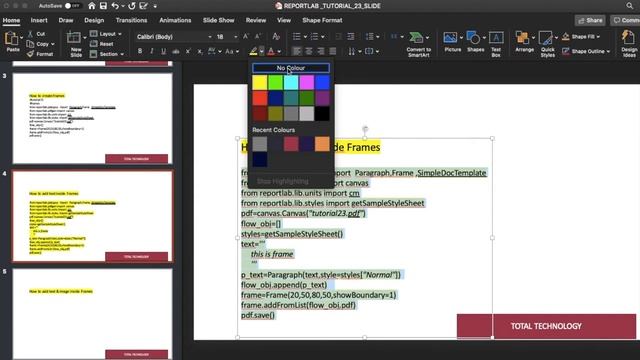Switch to the Insert tab
640x360 pixels.
39,20
